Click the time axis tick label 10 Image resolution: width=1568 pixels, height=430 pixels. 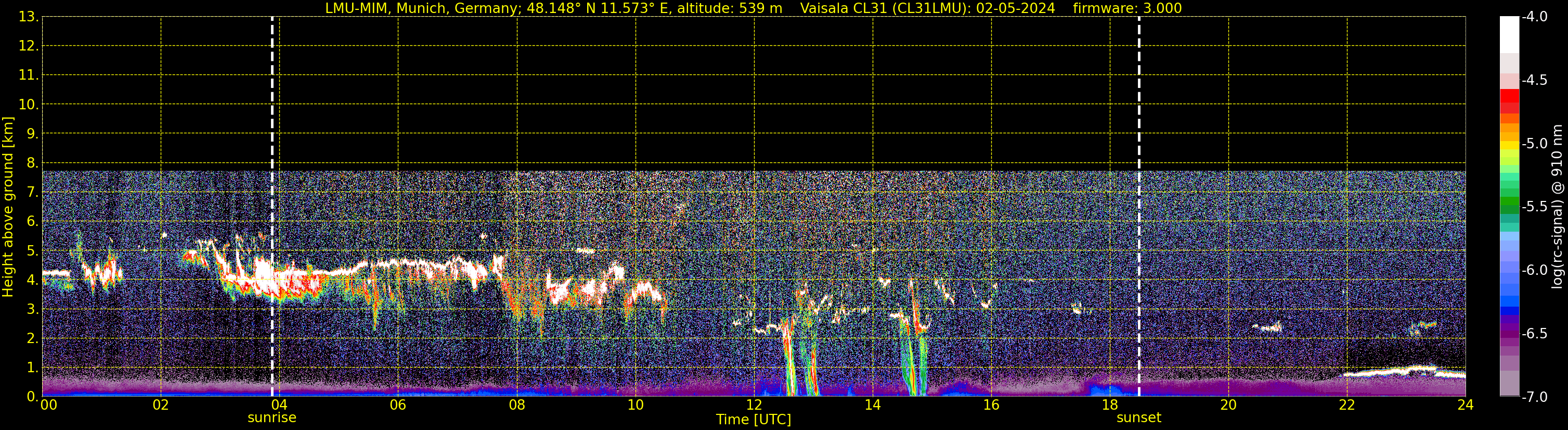(x=636, y=405)
